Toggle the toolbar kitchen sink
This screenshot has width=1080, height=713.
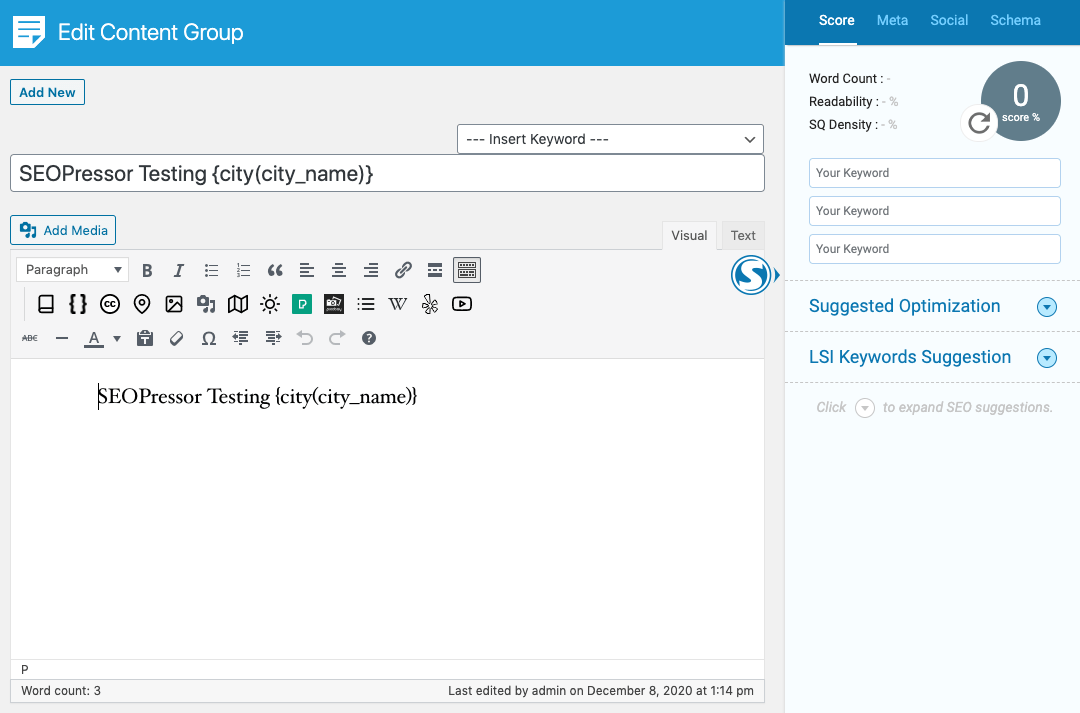tap(467, 270)
